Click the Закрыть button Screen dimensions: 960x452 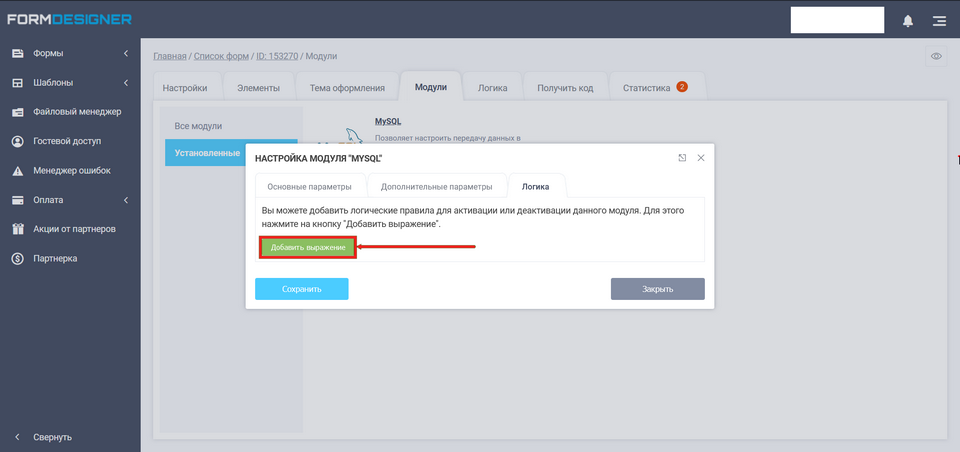point(657,289)
